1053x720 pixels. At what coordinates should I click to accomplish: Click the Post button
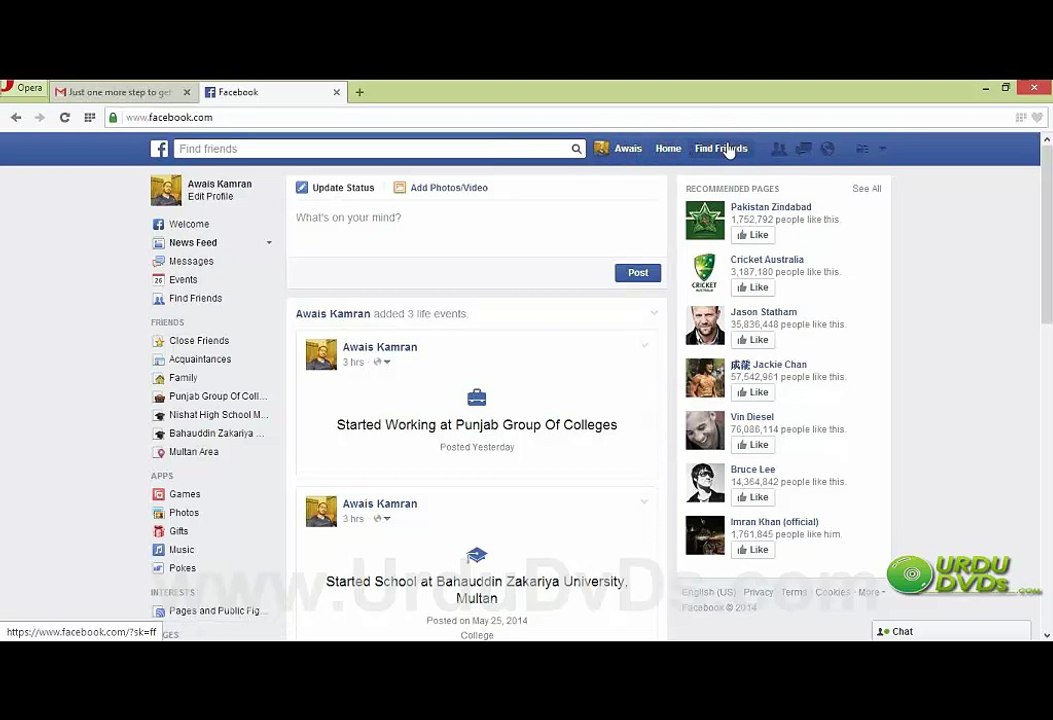(638, 273)
